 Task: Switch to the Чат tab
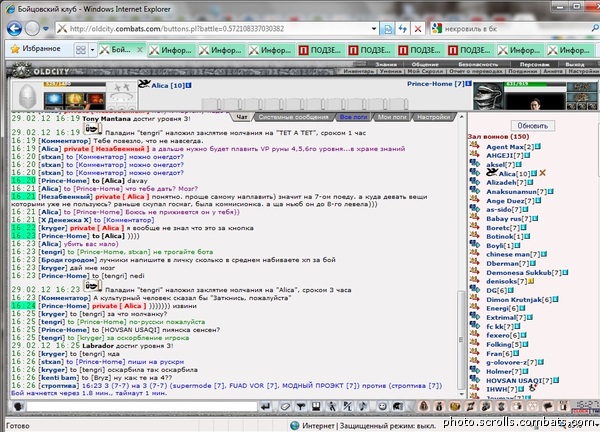[x=242, y=117]
